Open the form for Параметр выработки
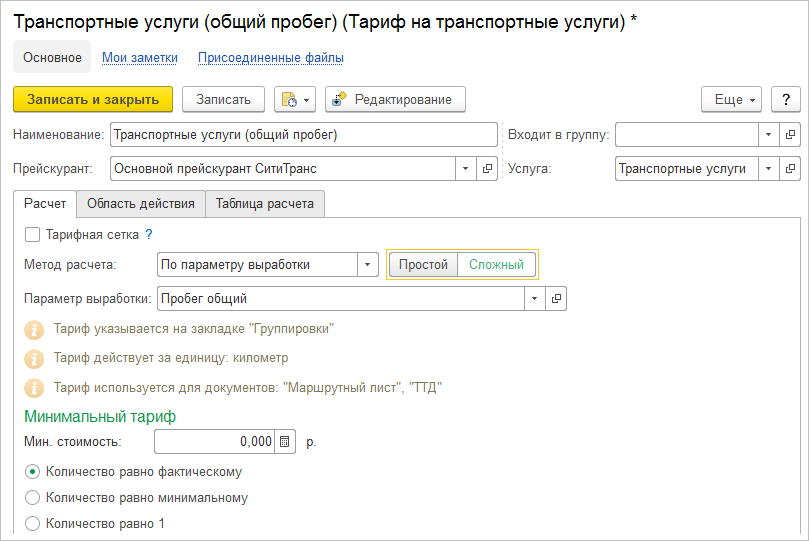Screen dimensions: 809x541 click(557, 298)
